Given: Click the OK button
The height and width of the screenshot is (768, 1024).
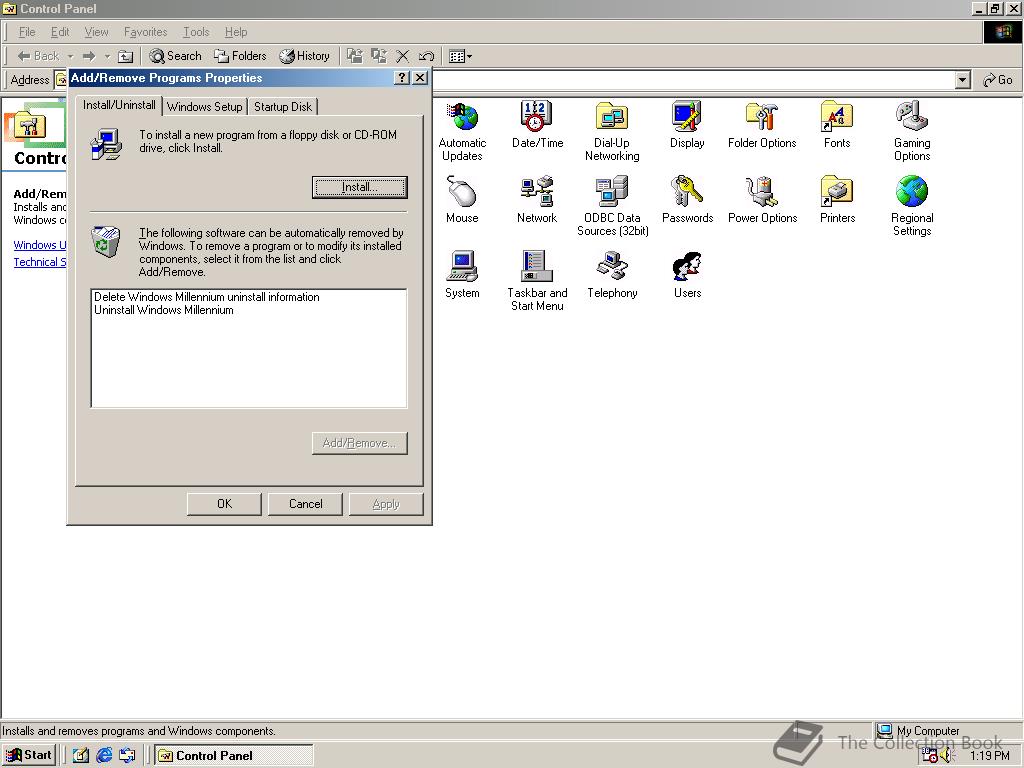Looking at the screenshot, I should pos(224,504).
